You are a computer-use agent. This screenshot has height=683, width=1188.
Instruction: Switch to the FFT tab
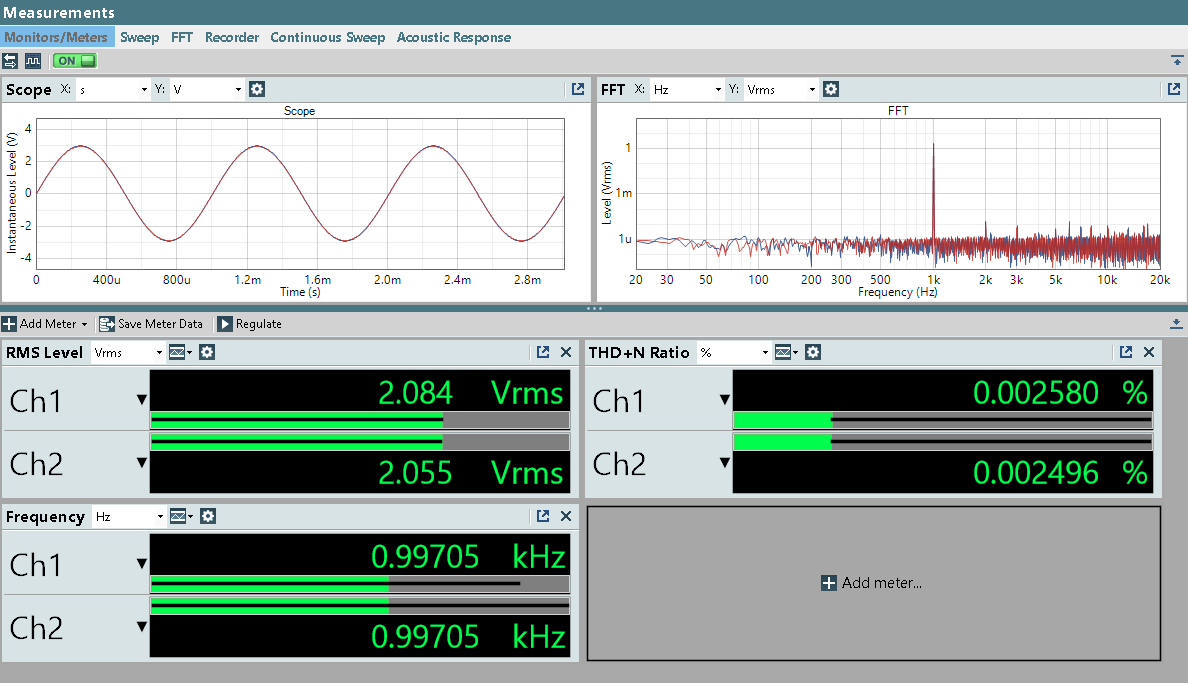(x=182, y=37)
